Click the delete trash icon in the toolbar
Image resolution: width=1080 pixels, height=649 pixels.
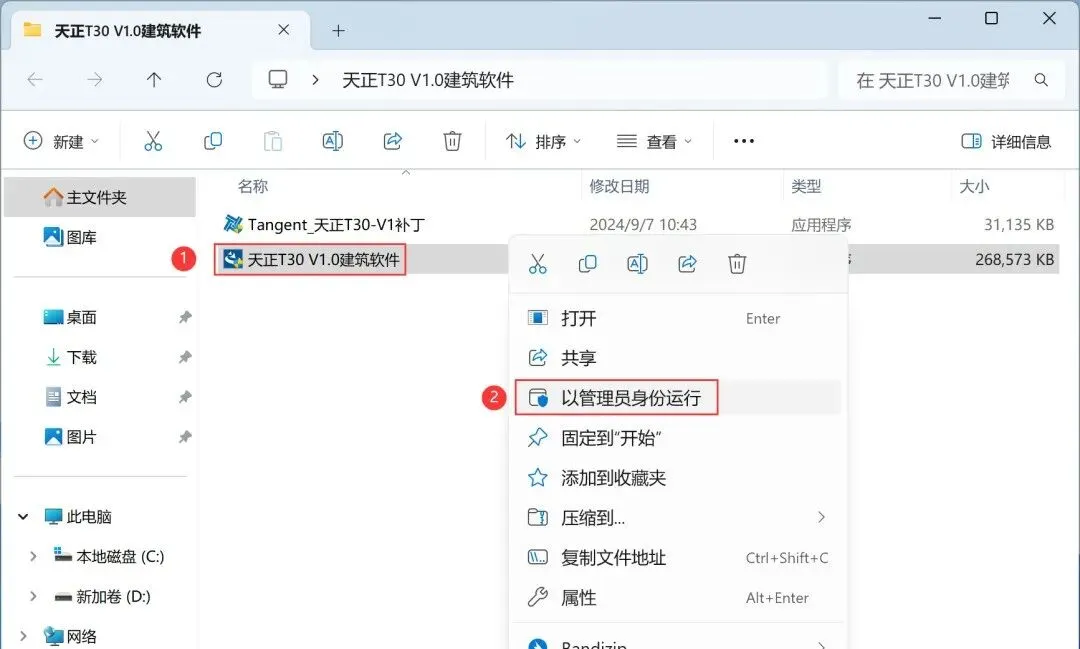pyautogui.click(x=452, y=141)
